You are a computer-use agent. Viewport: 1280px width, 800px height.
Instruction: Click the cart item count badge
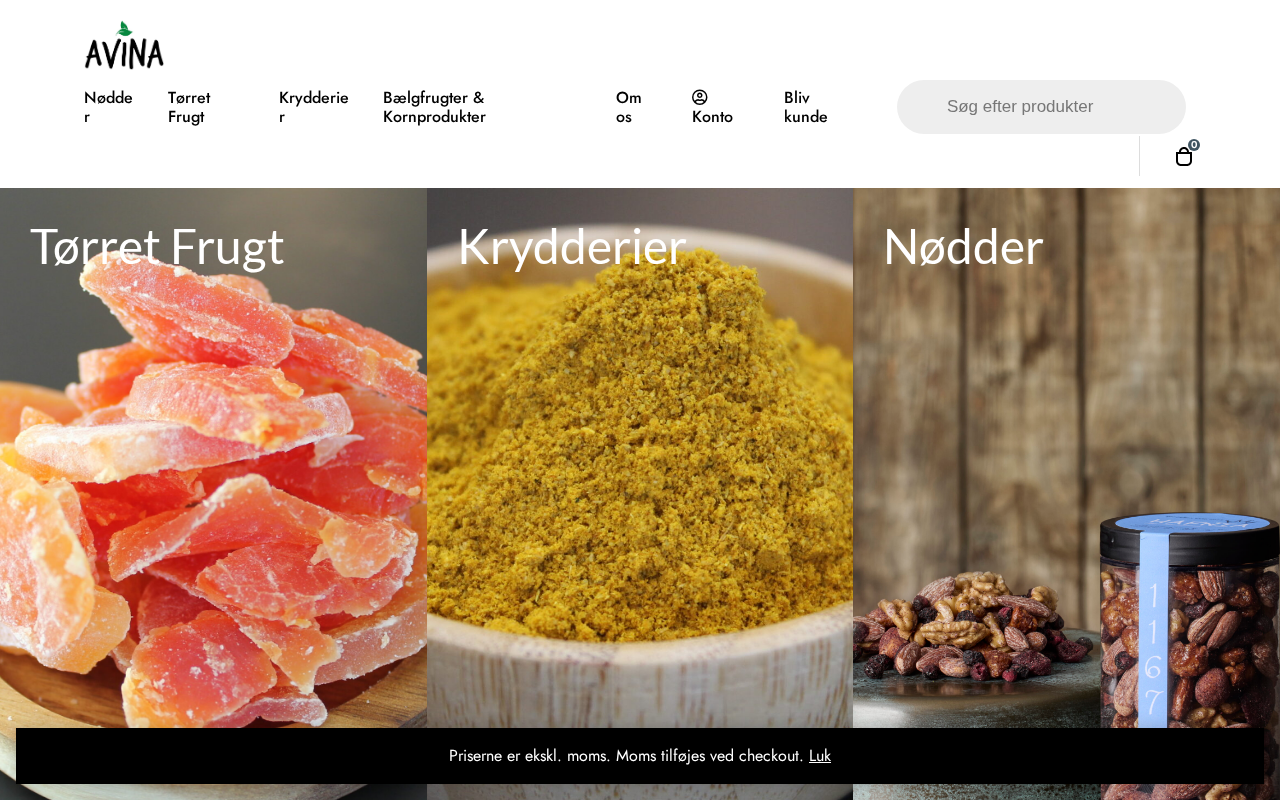(x=1194, y=145)
